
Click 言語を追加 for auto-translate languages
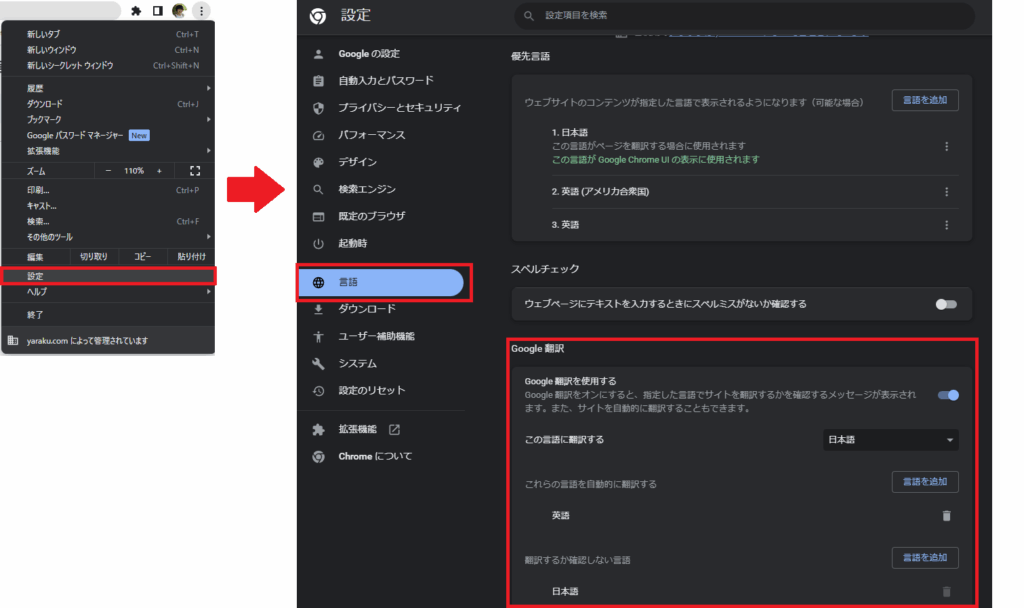925,482
